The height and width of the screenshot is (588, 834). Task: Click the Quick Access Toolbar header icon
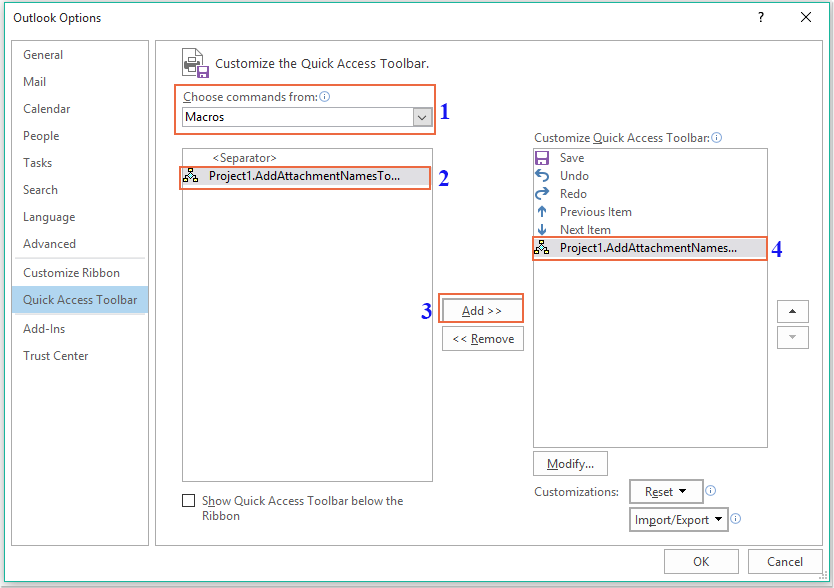pyautogui.click(x=194, y=62)
